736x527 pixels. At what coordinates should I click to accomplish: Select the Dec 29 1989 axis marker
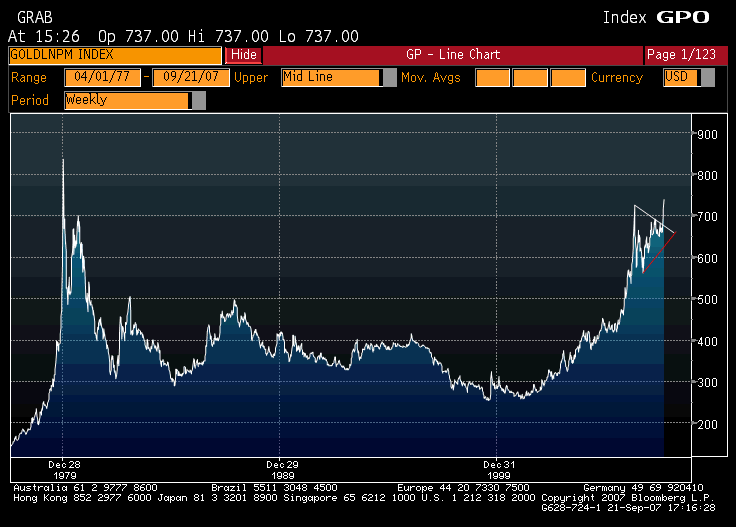[282, 470]
